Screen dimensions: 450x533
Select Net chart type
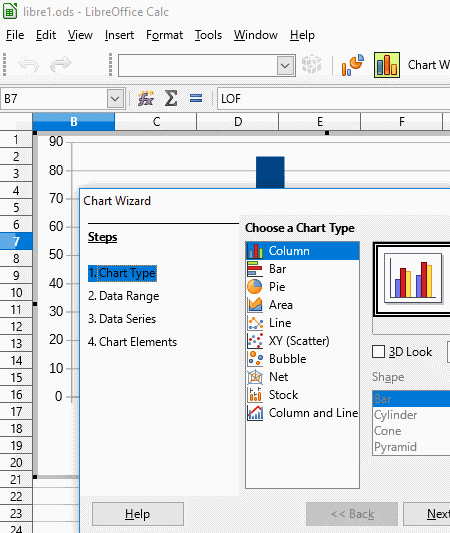point(302,377)
